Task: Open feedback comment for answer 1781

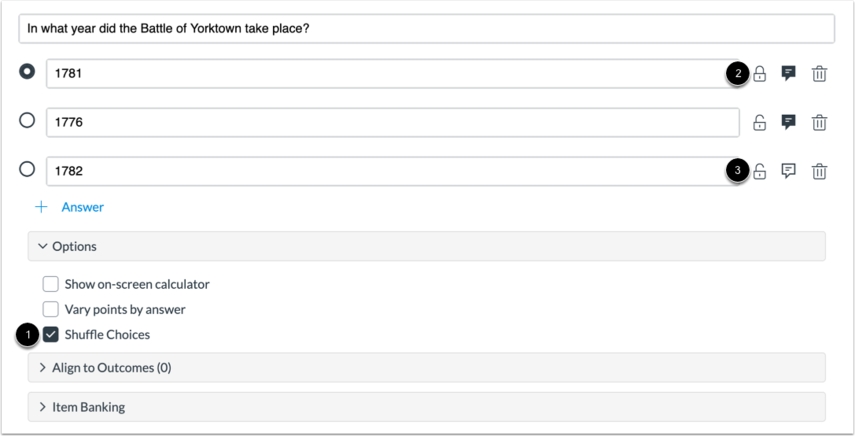Action: coord(789,73)
